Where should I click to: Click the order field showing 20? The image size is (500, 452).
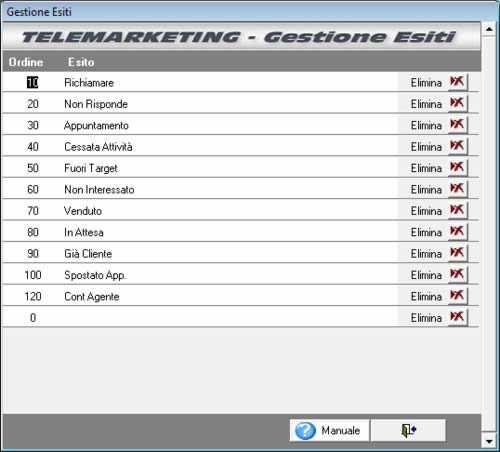(x=33, y=104)
